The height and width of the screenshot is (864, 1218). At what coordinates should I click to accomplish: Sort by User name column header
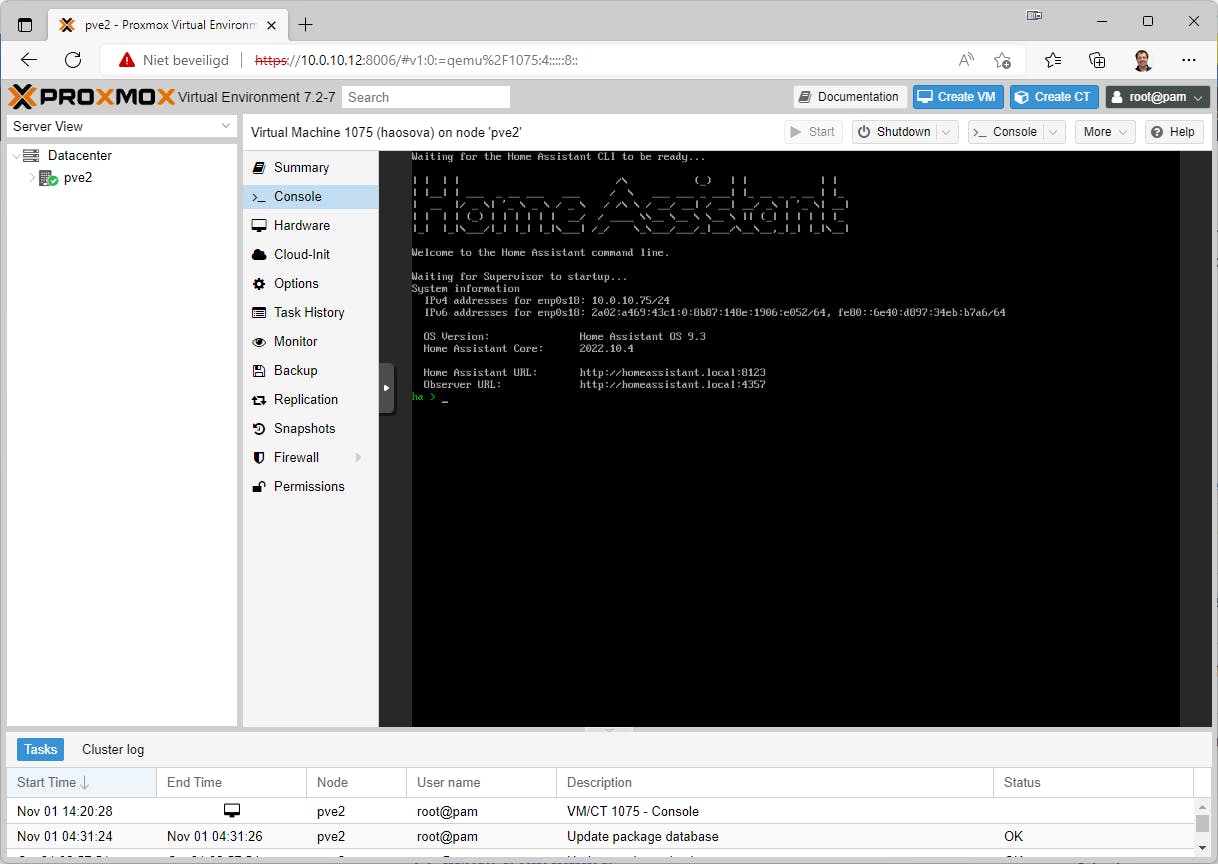(481, 782)
